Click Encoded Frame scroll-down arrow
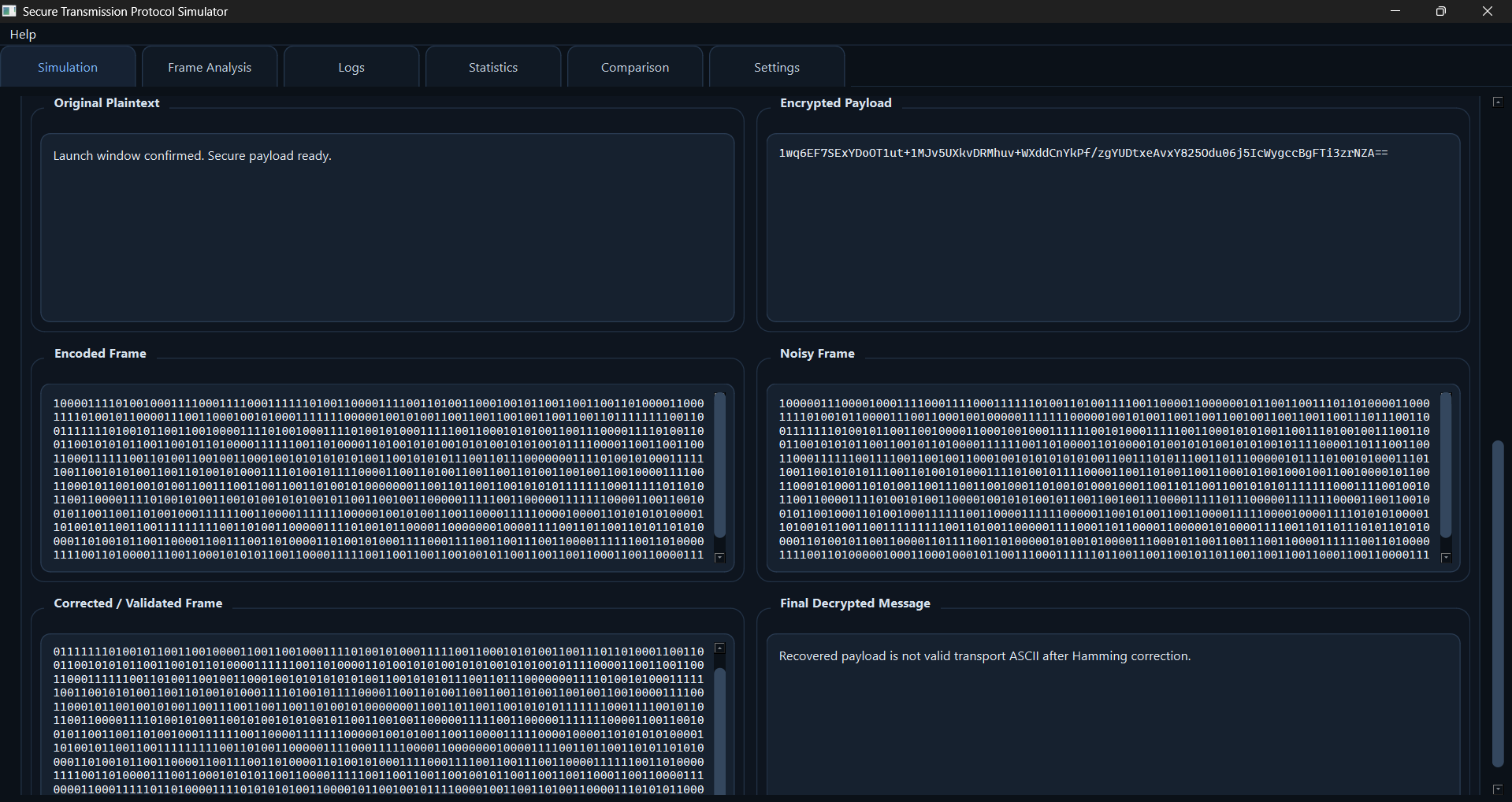1512x802 pixels. point(719,557)
